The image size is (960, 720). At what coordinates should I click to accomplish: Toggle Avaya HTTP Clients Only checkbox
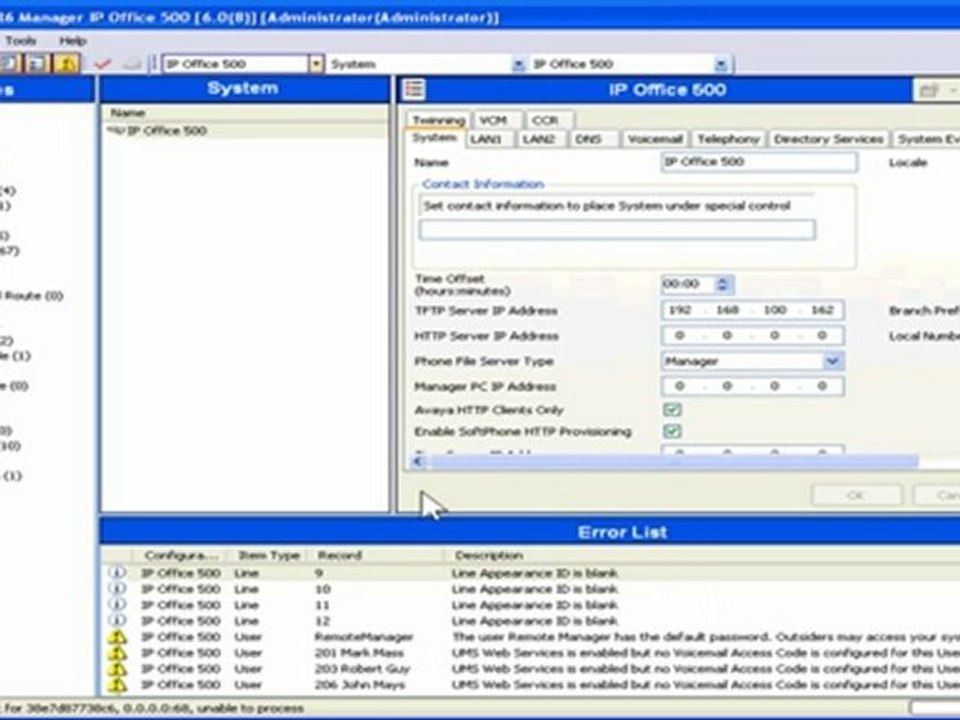672,410
